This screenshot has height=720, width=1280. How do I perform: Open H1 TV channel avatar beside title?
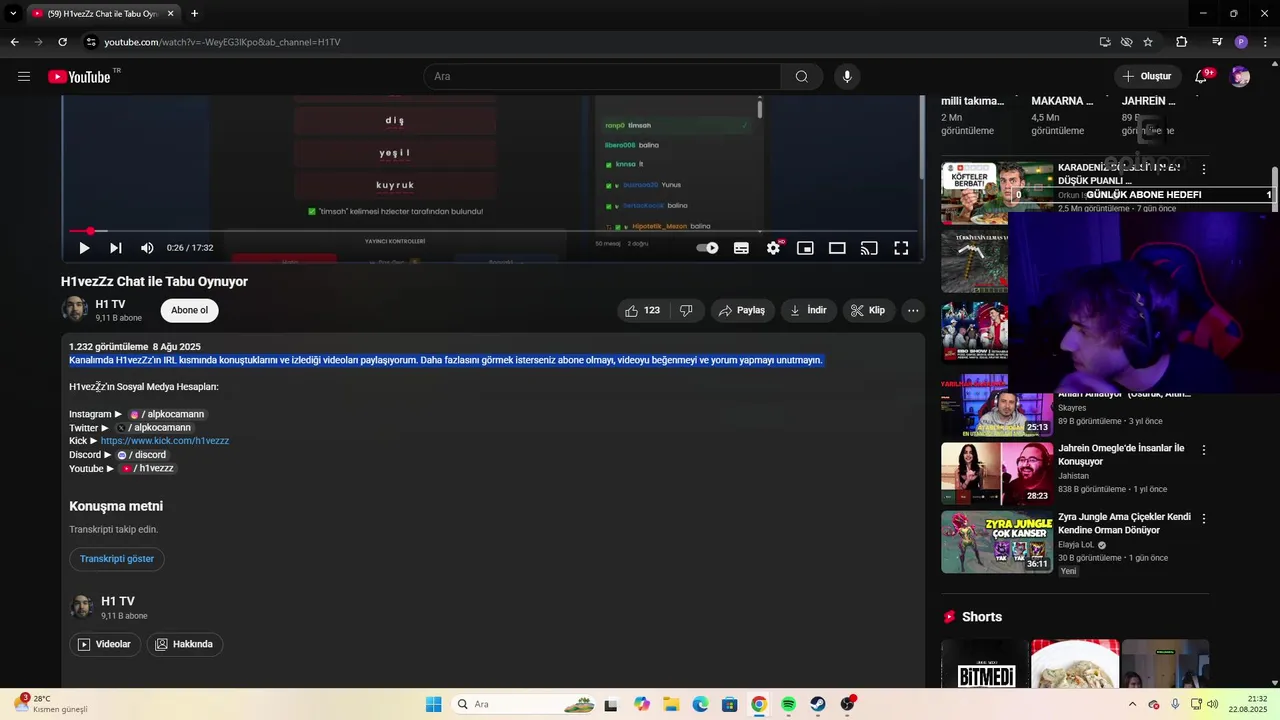75,309
